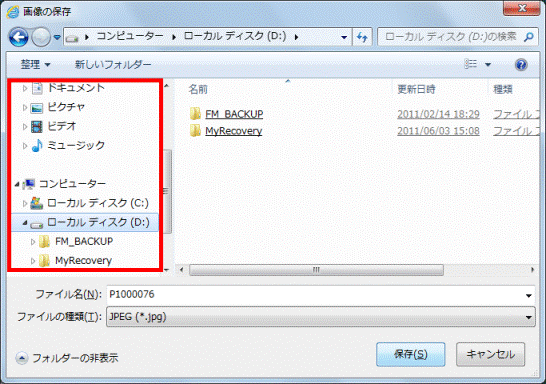Click the ピクチャ library icon
The image size is (546, 384).
coord(37,108)
